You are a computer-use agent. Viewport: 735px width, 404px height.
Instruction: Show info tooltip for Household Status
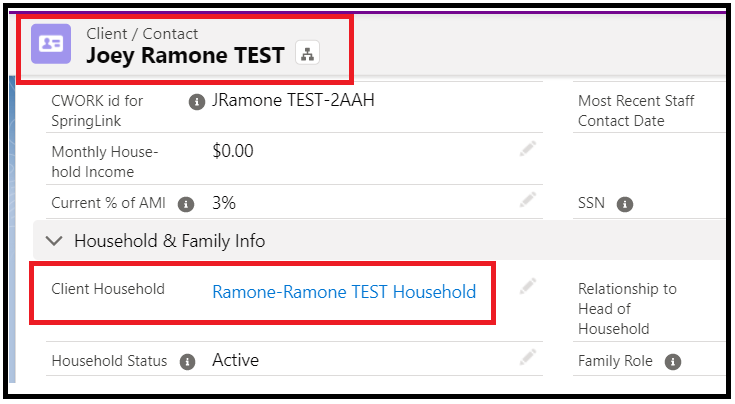[187, 362]
